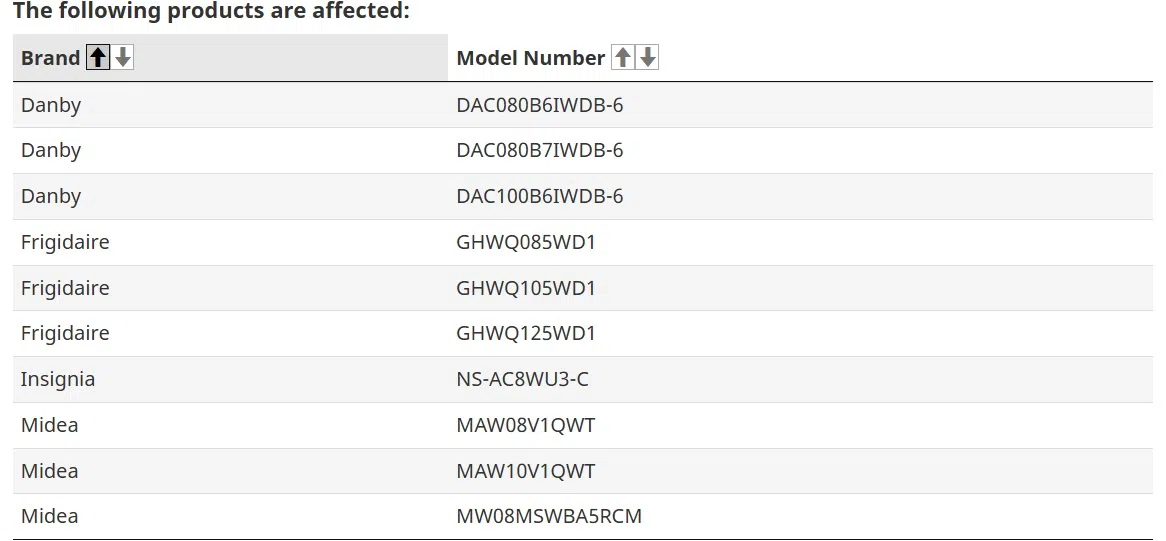Click model MAW08V1QWT cell

pos(526,425)
